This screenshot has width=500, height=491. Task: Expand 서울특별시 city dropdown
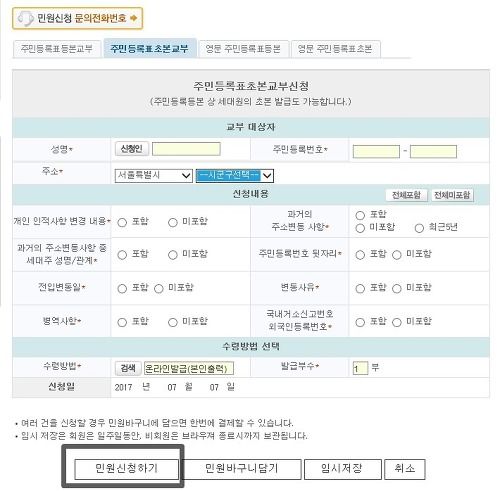click(x=153, y=176)
